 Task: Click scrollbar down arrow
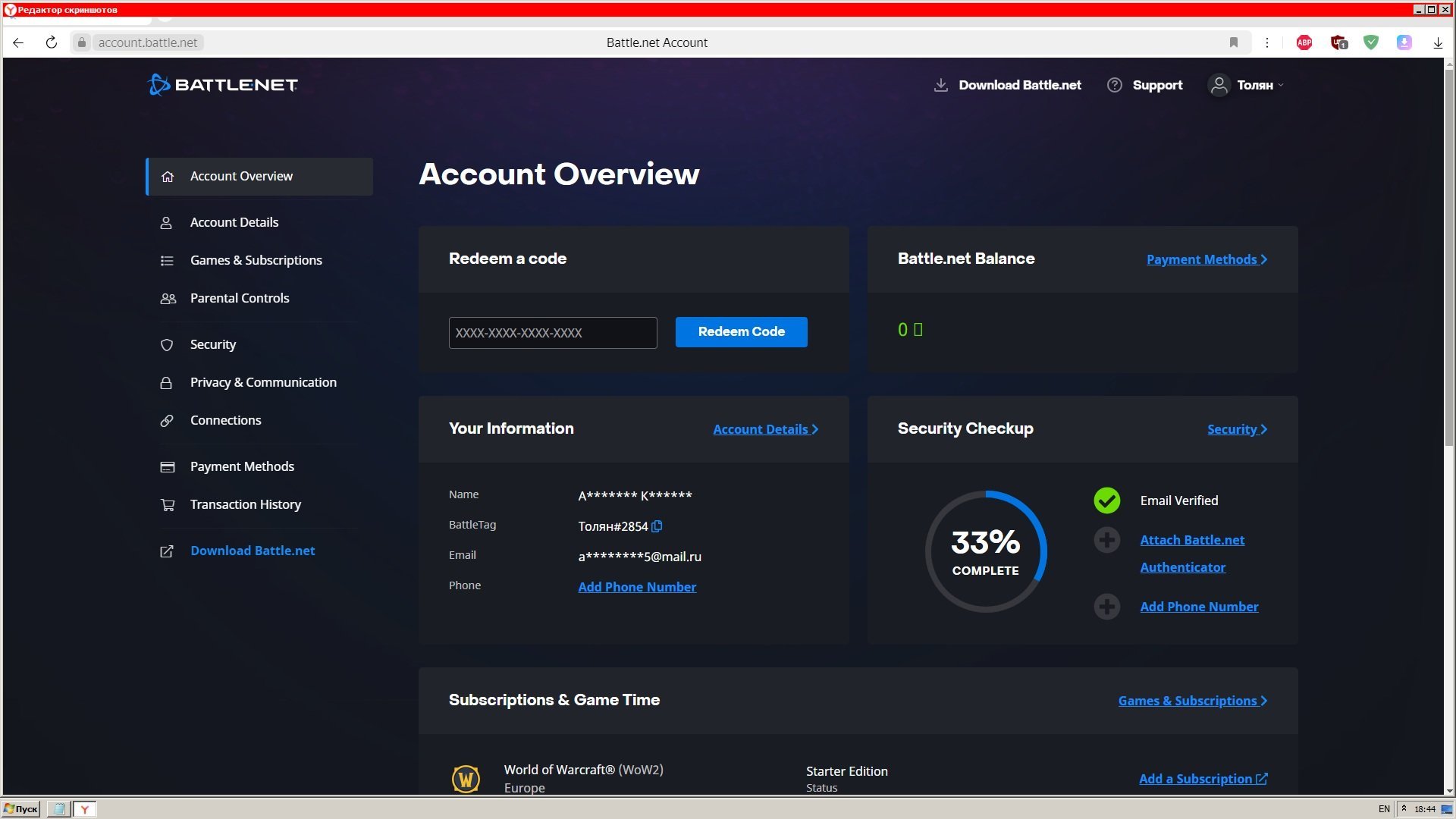pyautogui.click(x=1449, y=790)
